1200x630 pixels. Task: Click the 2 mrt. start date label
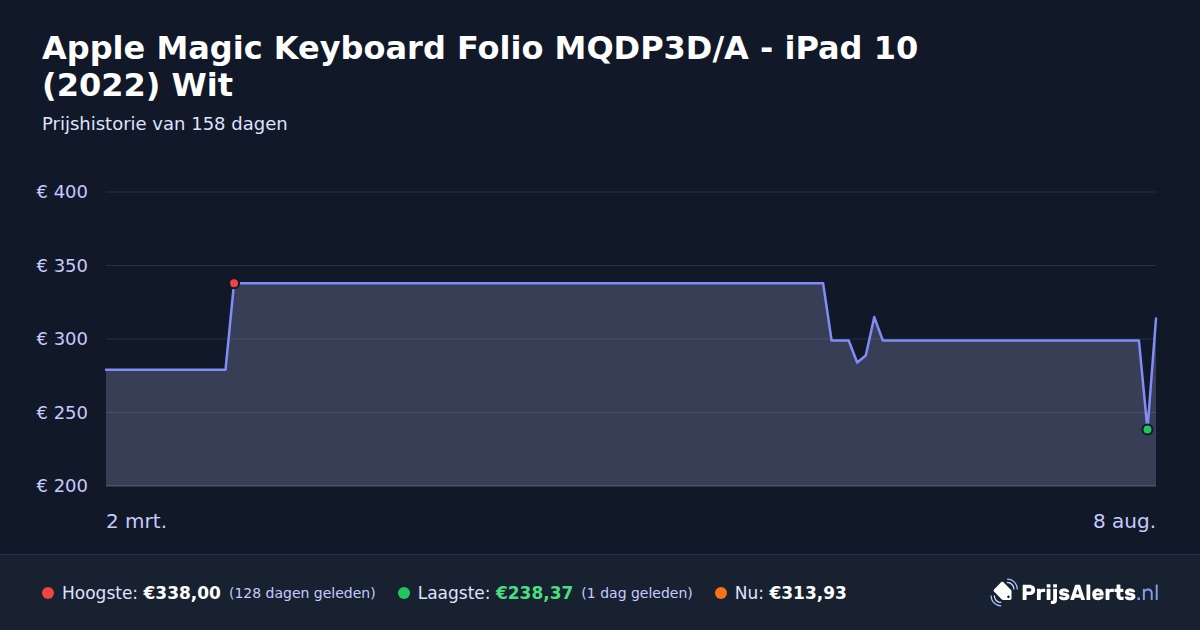(x=137, y=521)
